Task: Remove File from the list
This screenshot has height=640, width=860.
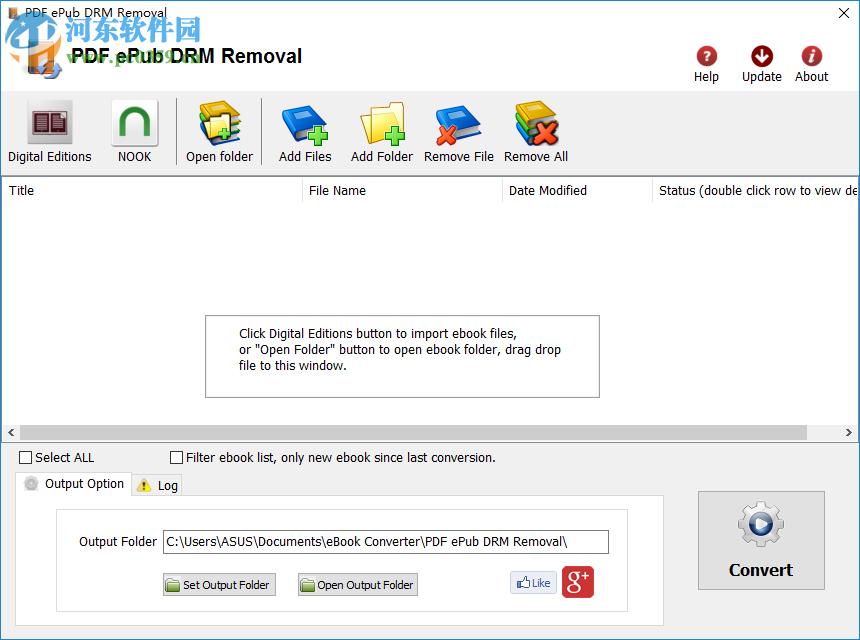Action: tap(458, 131)
